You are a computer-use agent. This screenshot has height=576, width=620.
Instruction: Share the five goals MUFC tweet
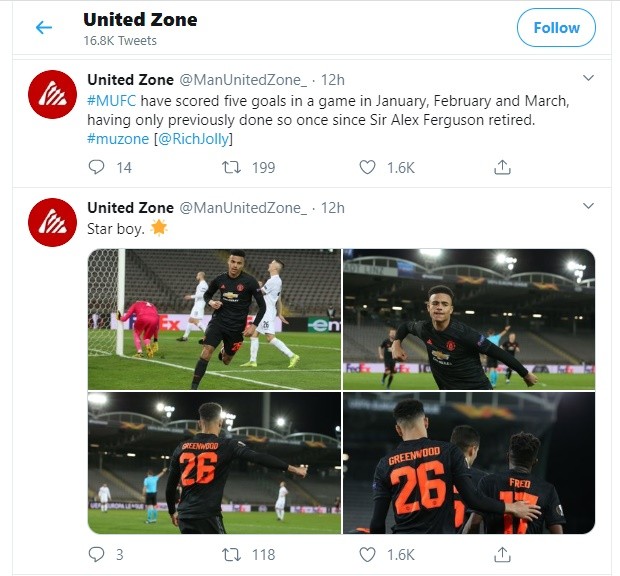(503, 167)
